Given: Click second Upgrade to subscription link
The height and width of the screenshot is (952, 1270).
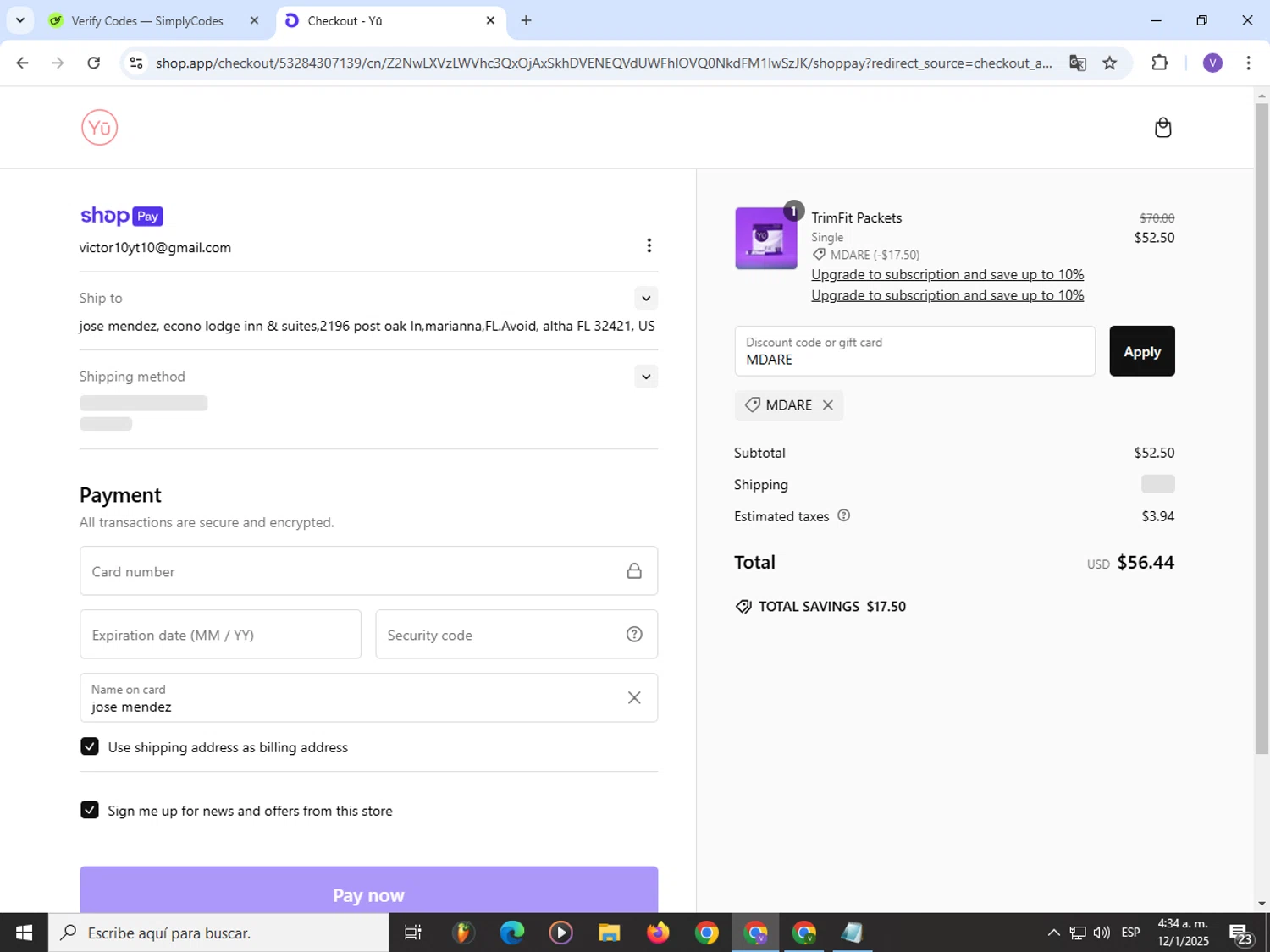Looking at the screenshot, I should point(947,295).
